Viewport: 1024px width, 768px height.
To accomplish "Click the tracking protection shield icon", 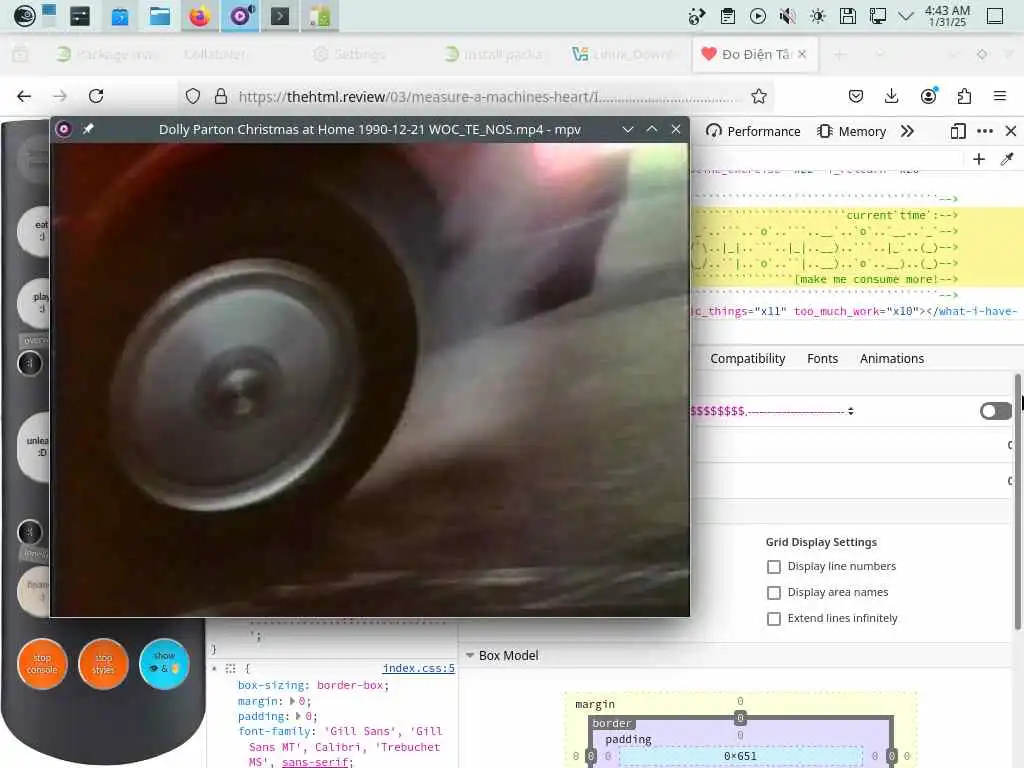I will pyautogui.click(x=193, y=97).
